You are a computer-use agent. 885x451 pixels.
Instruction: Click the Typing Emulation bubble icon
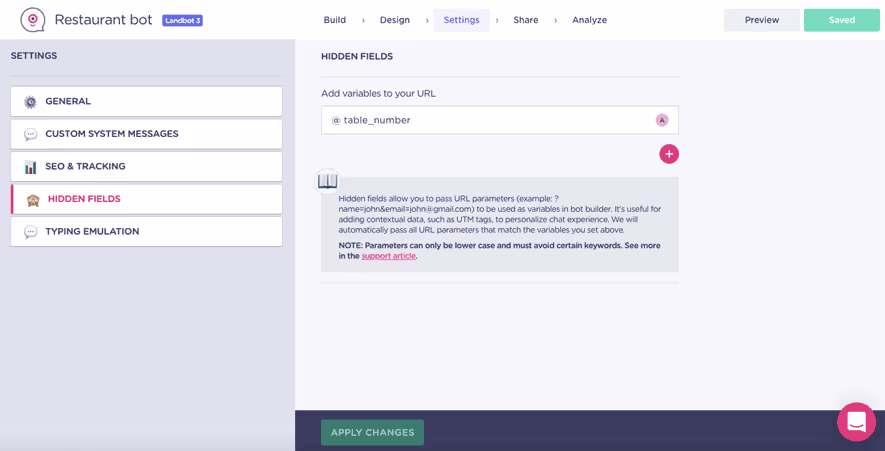pos(30,231)
